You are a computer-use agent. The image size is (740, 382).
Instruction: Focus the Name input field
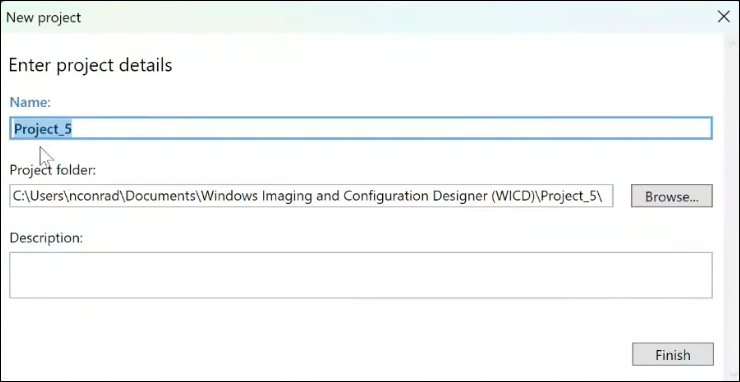click(x=361, y=128)
